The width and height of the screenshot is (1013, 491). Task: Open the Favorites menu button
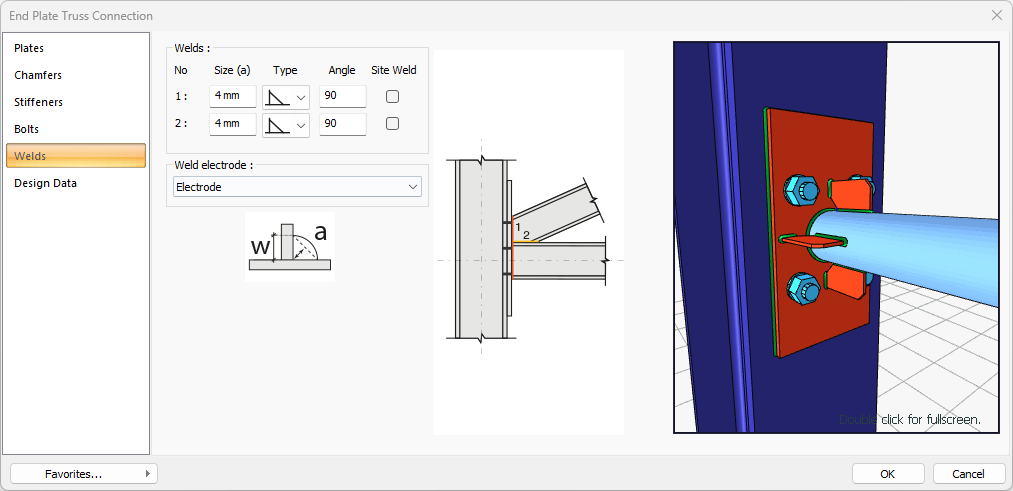point(83,474)
